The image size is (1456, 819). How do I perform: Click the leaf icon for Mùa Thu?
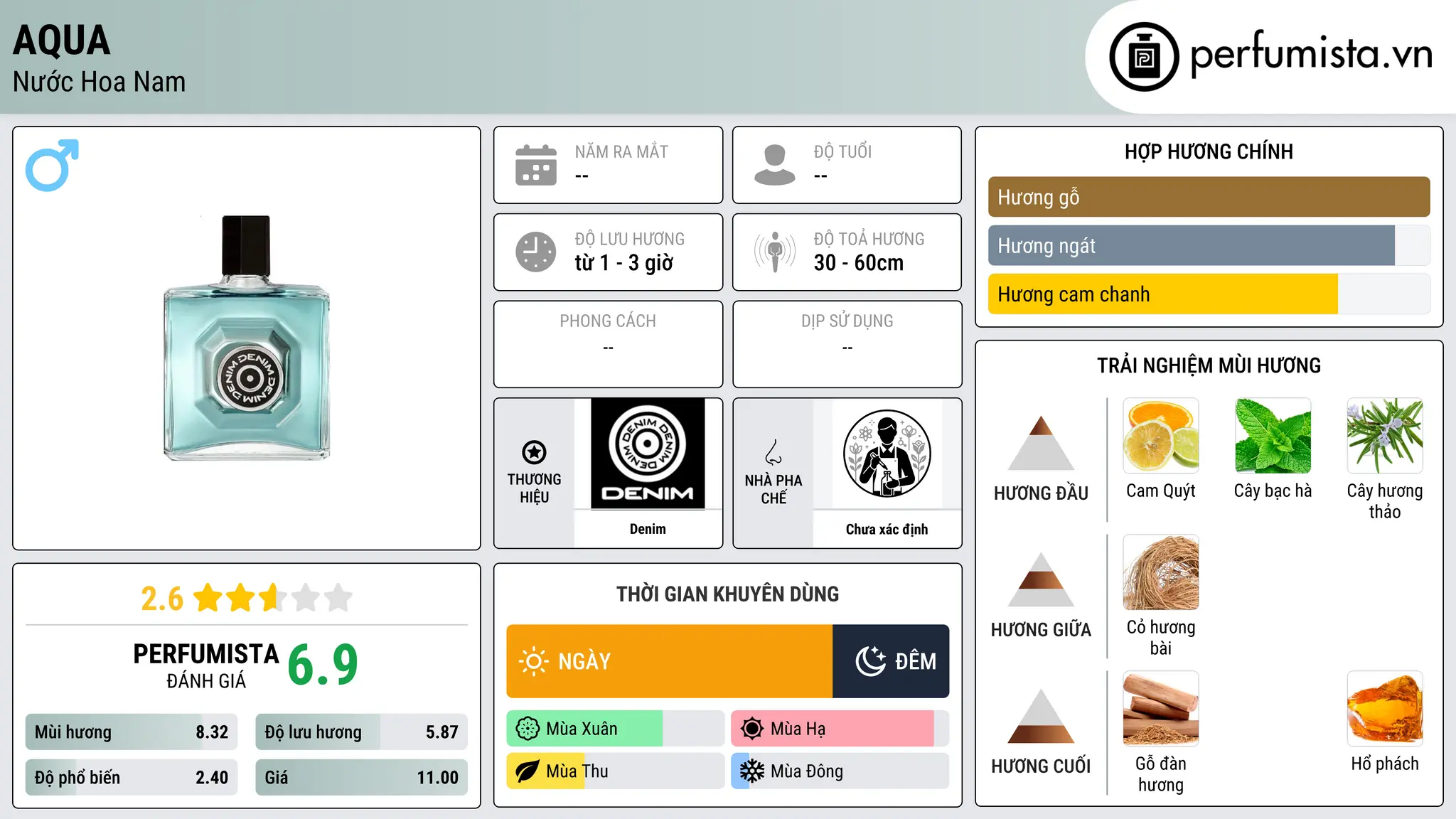tap(528, 771)
